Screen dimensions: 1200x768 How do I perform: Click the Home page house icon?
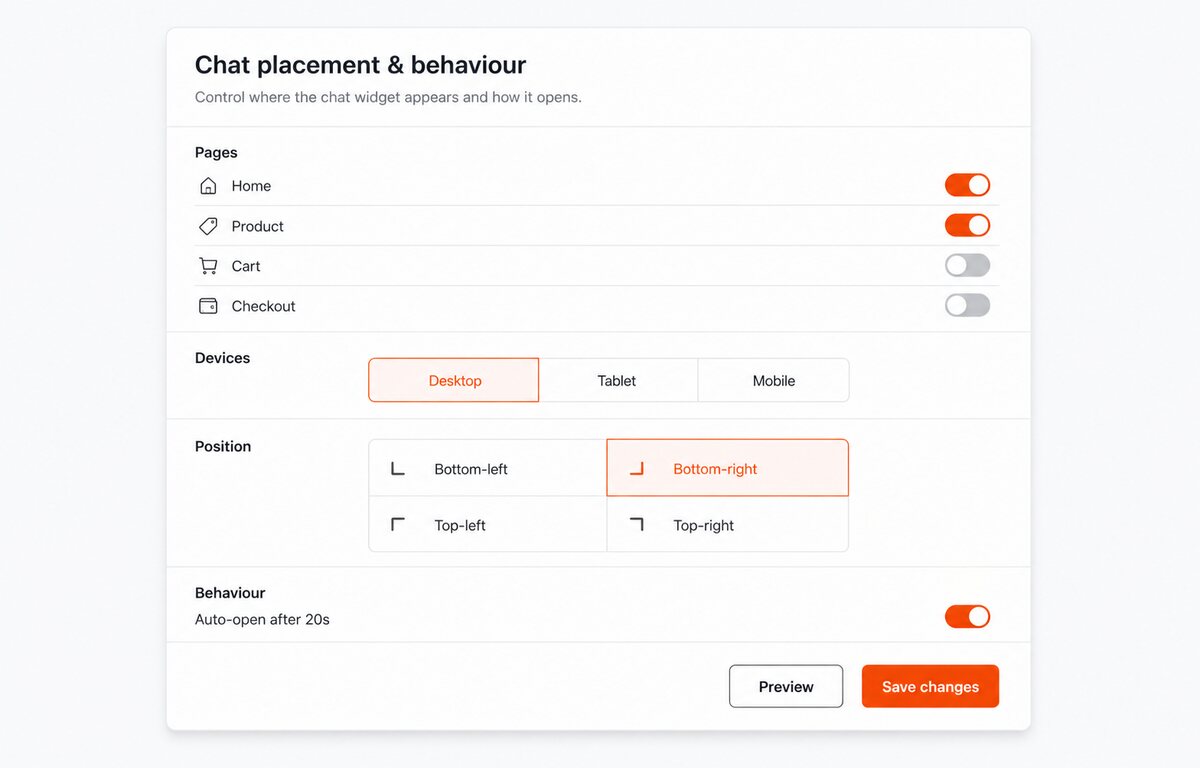(x=208, y=186)
